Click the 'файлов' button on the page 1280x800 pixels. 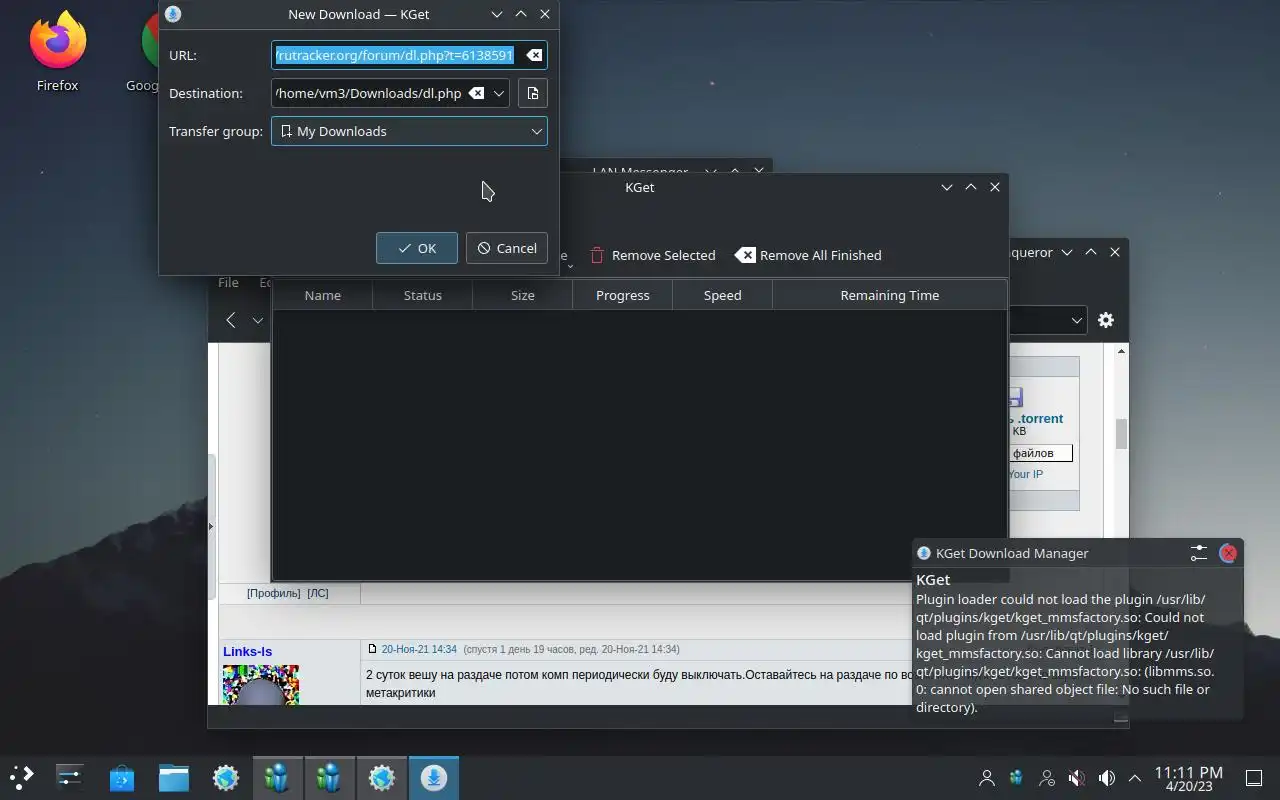pyautogui.click(x=1040, y=453)
